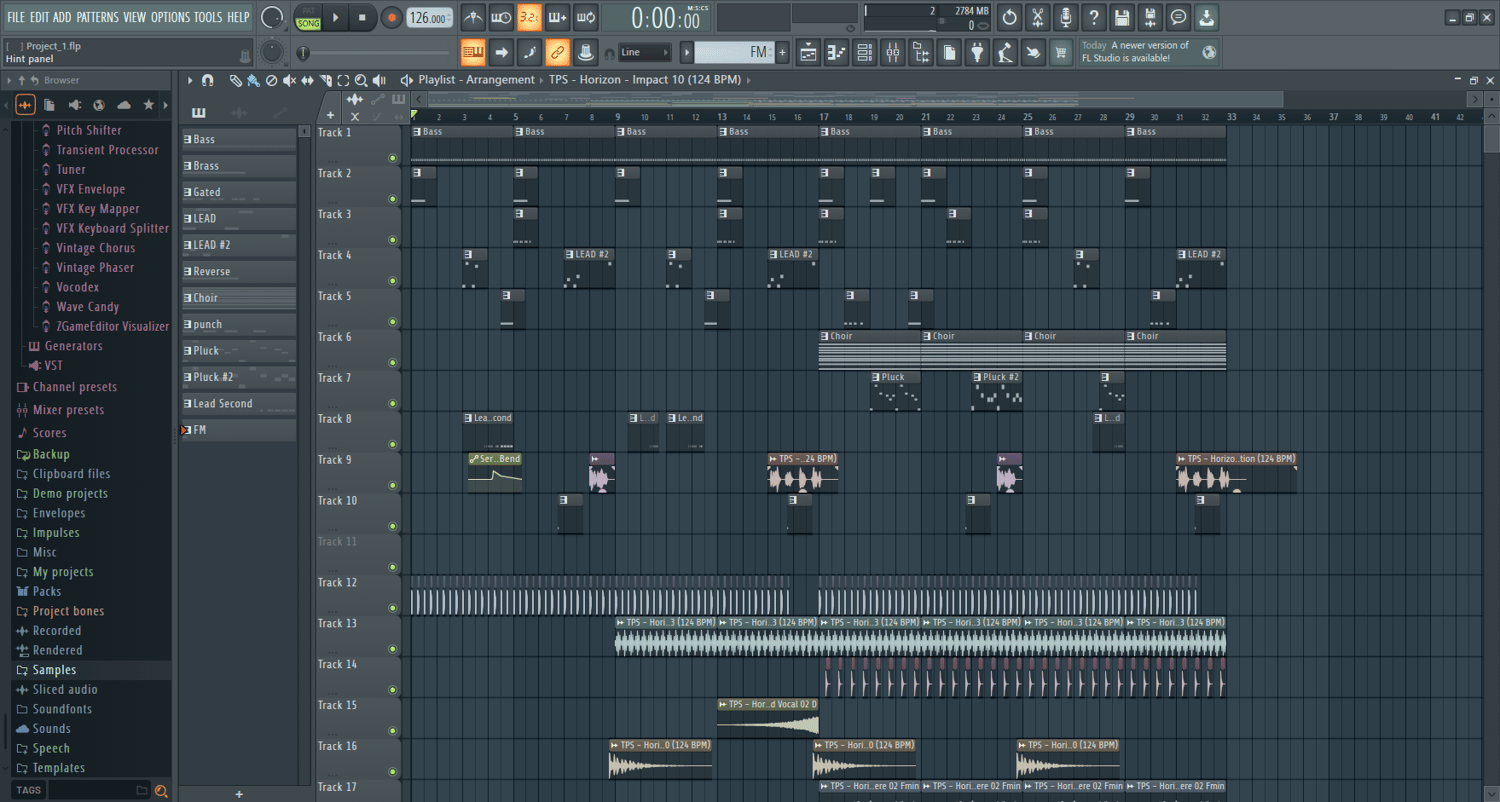
Task: Open the help question mark icon
Action: coord(1094,17)
